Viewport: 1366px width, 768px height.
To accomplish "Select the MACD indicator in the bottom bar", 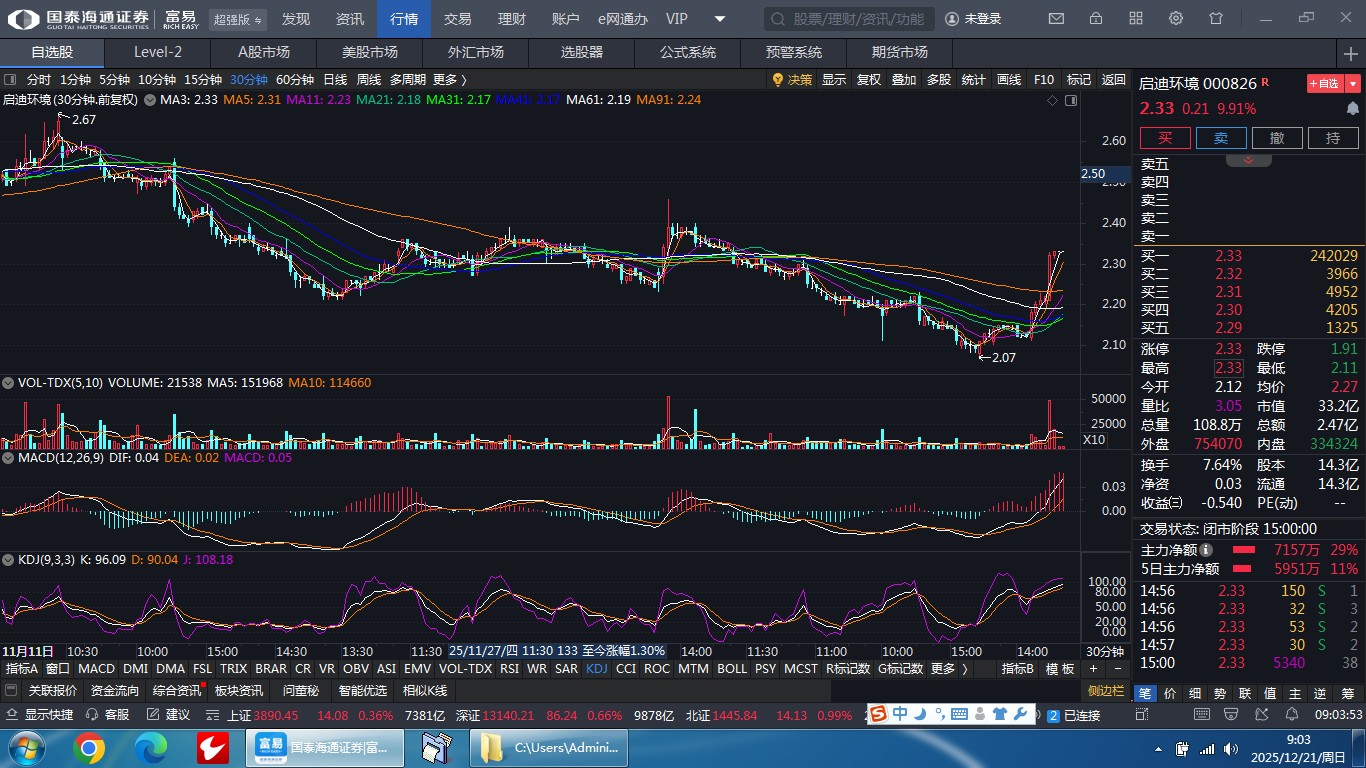I will click(96, 668).
